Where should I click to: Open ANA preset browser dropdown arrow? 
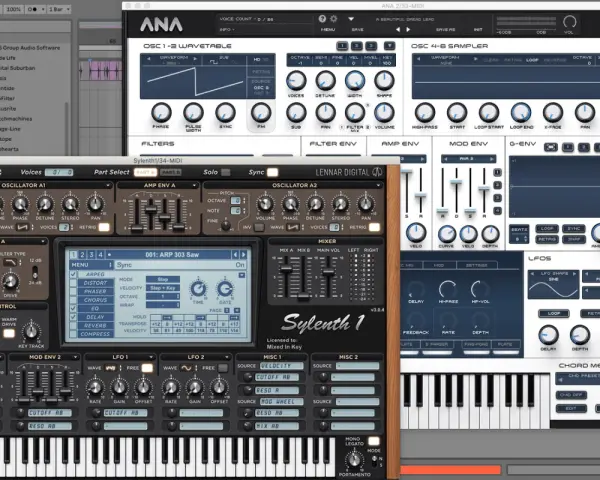point(351,19)
